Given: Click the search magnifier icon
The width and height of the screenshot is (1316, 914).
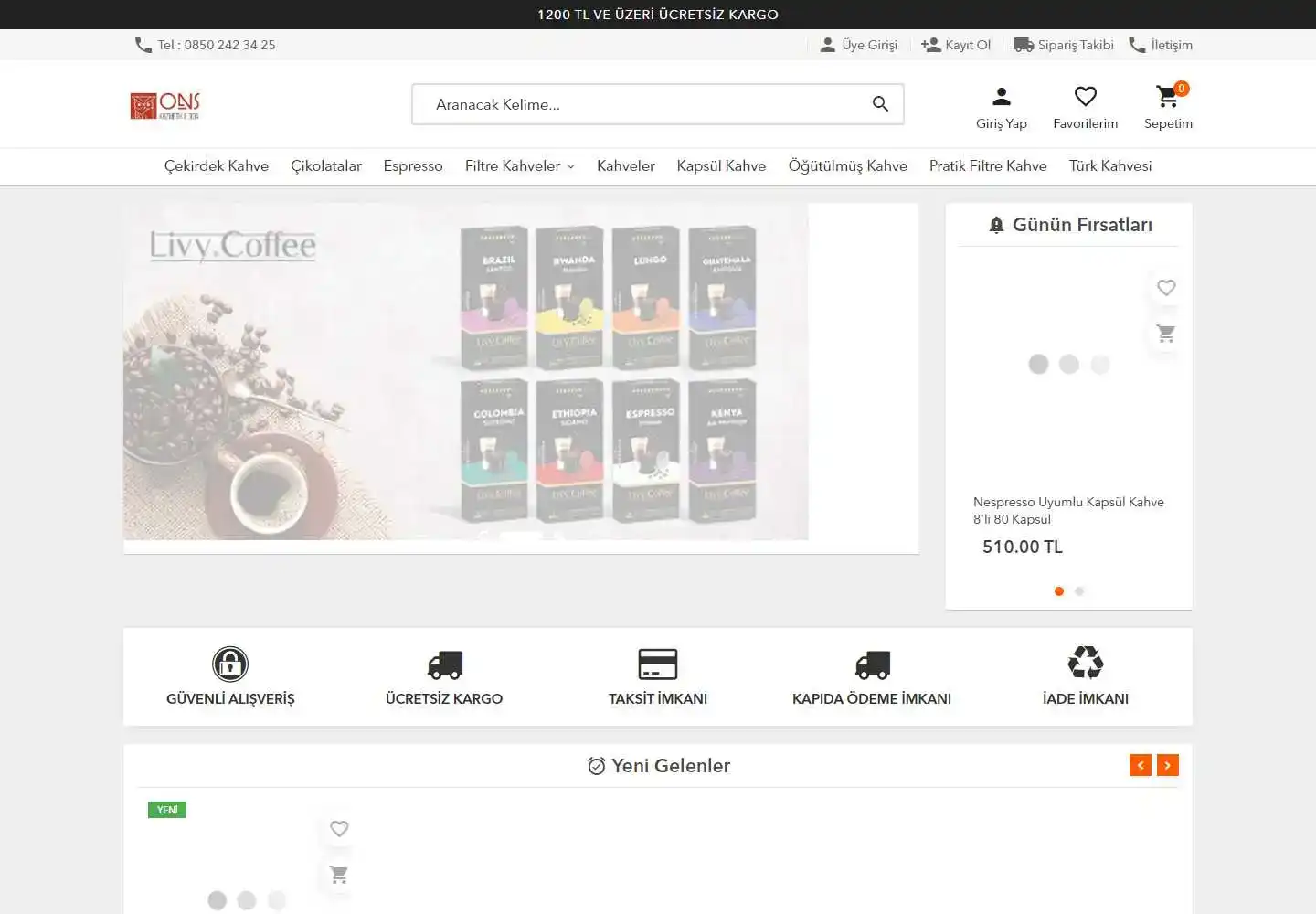Looking at the screenshot, I should 880,104.
